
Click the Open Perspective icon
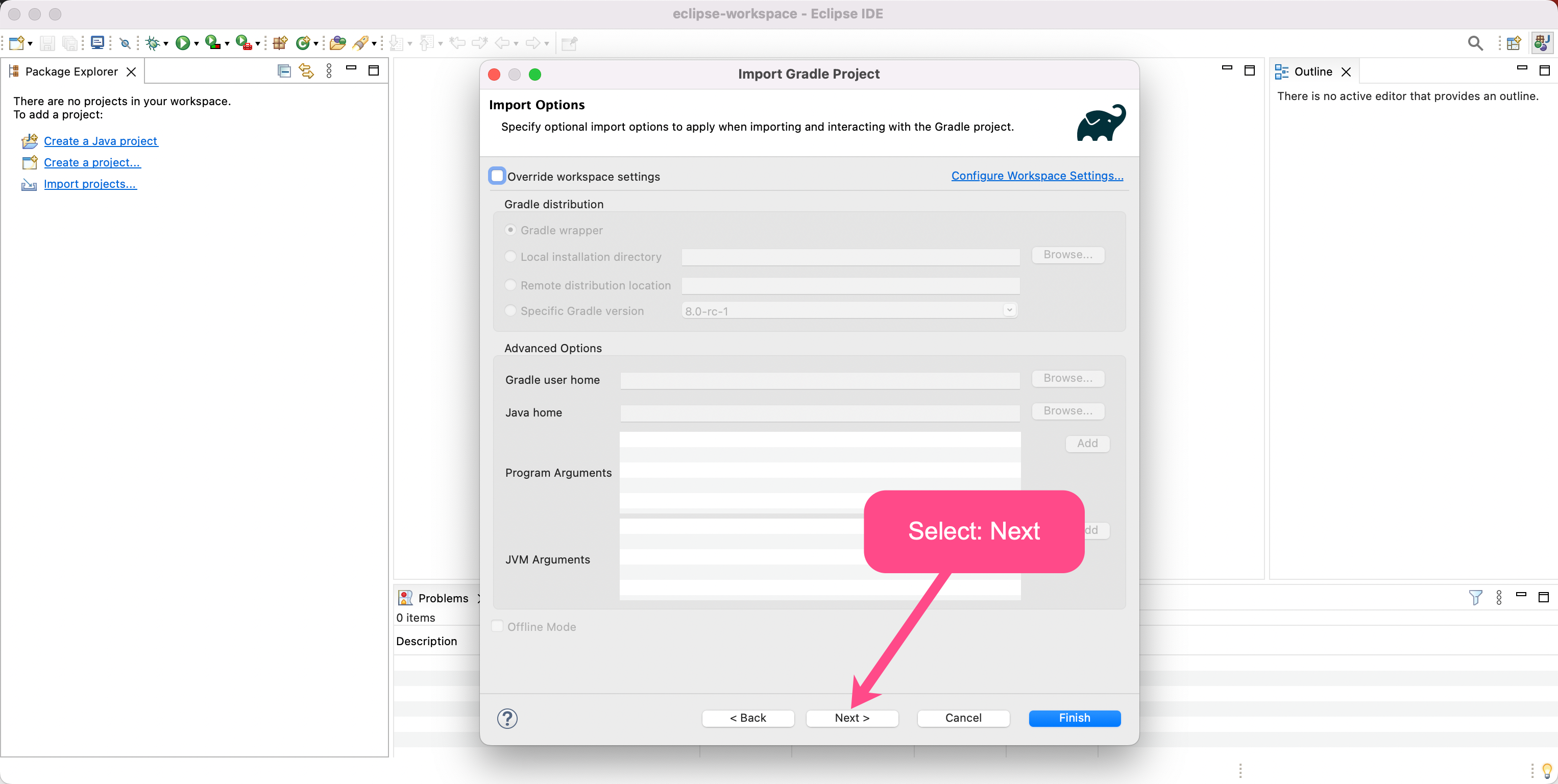tap(1514, 43)
